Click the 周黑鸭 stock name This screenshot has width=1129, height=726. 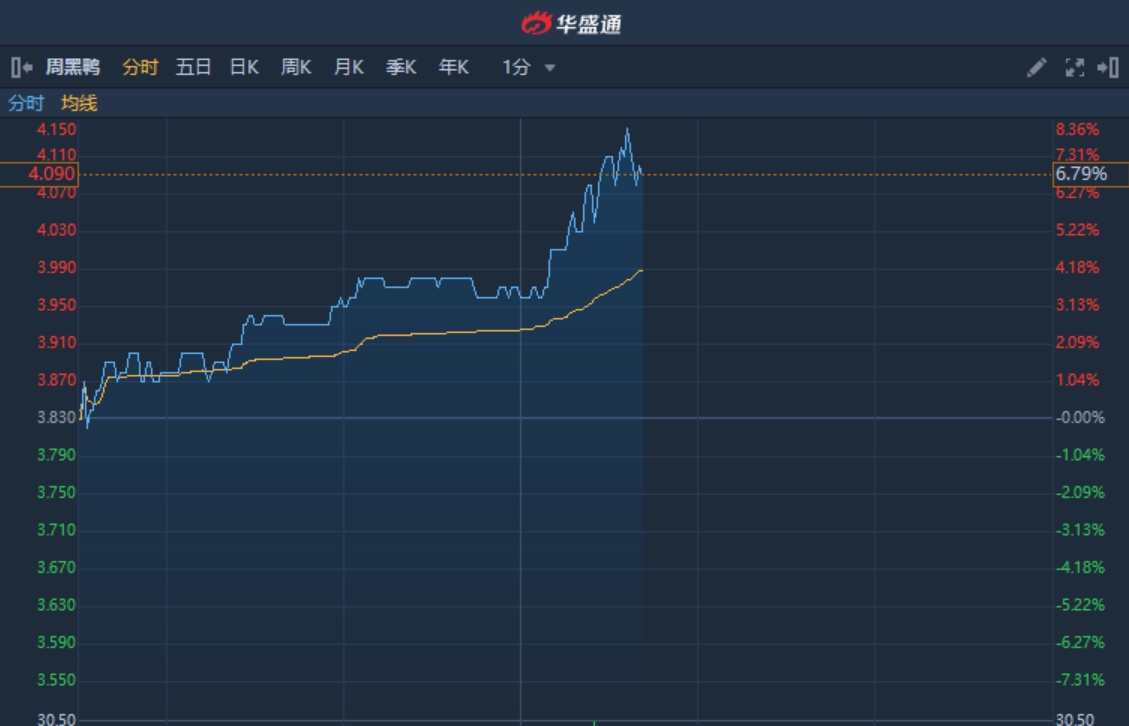click(73, 67)
